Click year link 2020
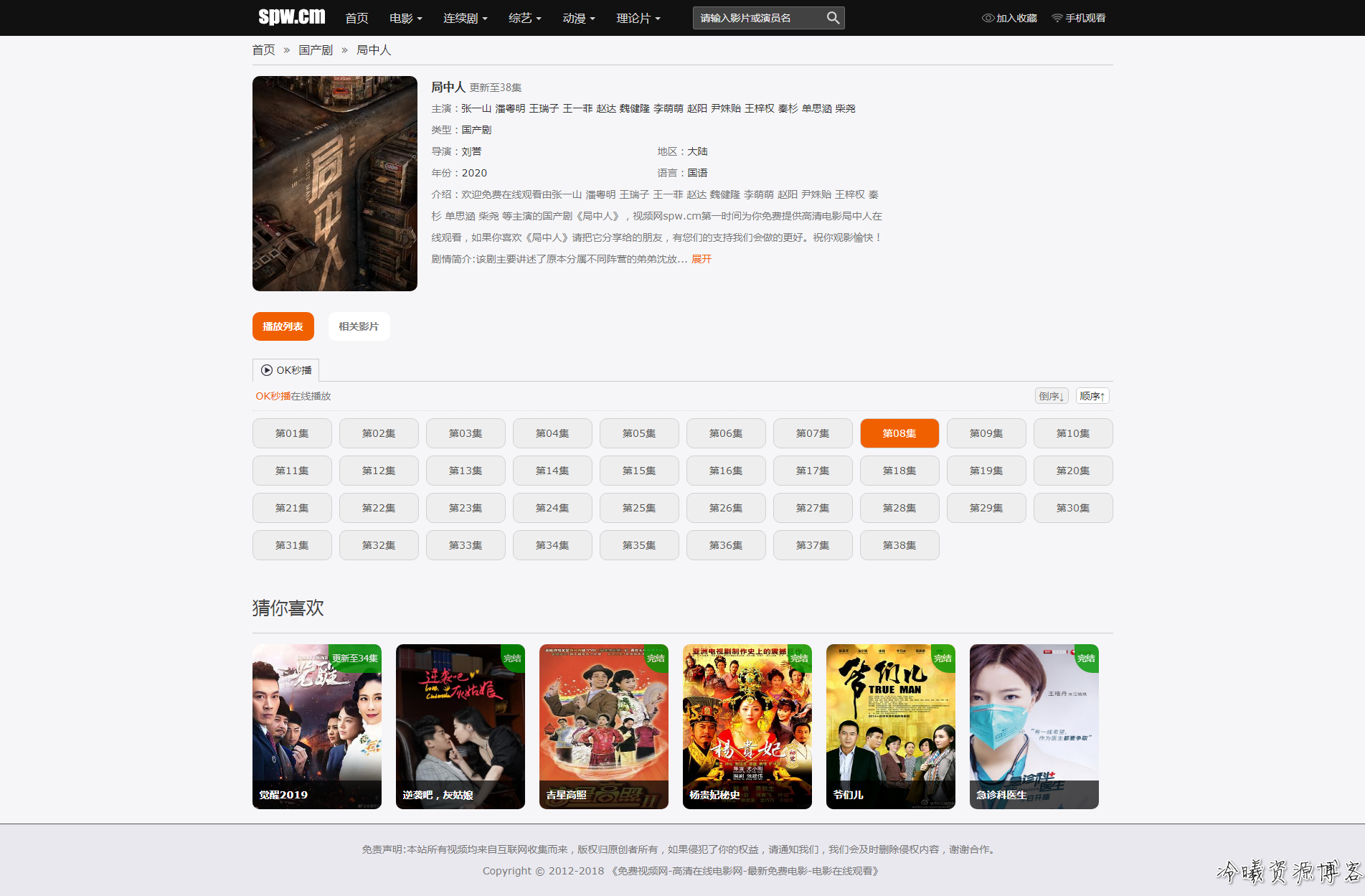1365x896 pixels. 474,173
